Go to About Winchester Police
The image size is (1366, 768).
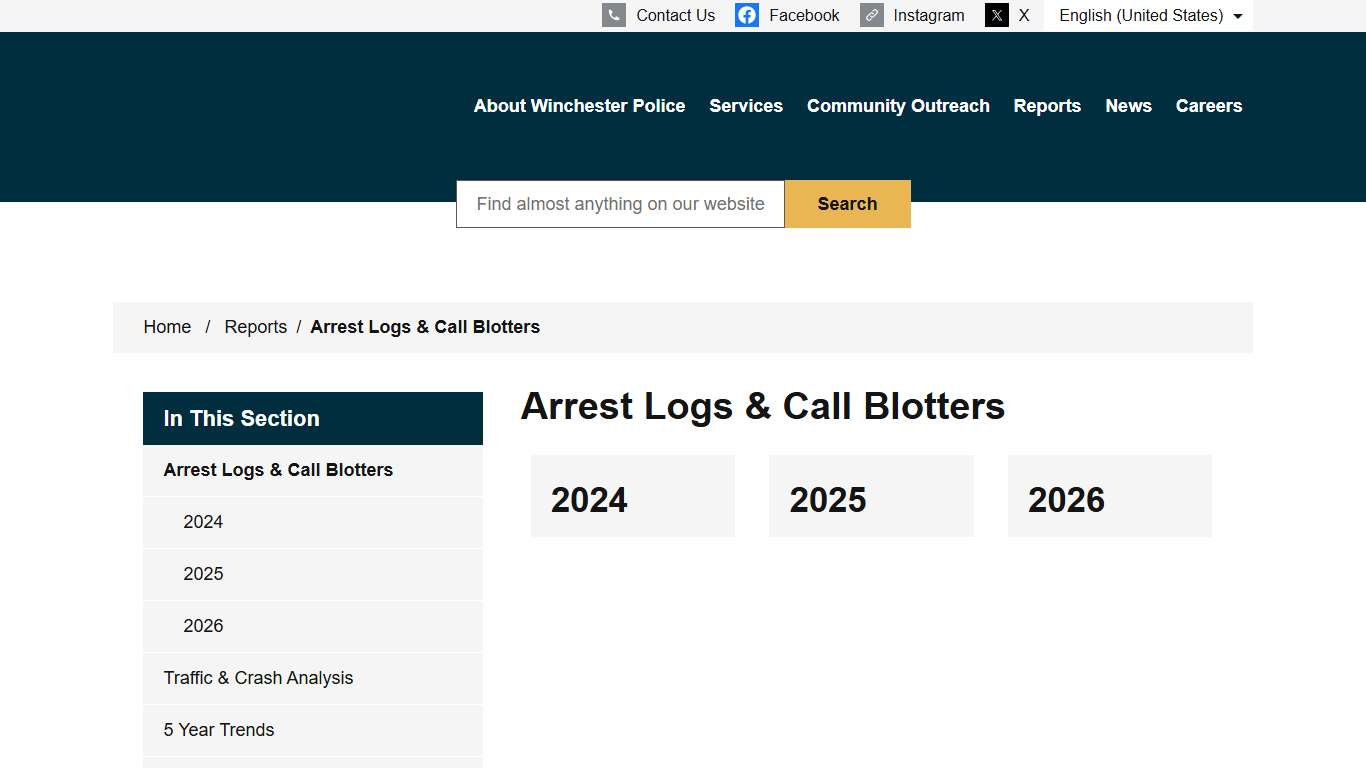point(579,105)
